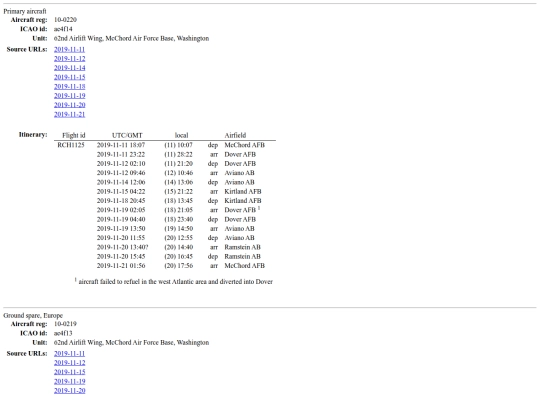Open the 2019-11-15 source link under Ground spare
The height and width of the screenshot is (405, 540).
[x=69, y=372]
